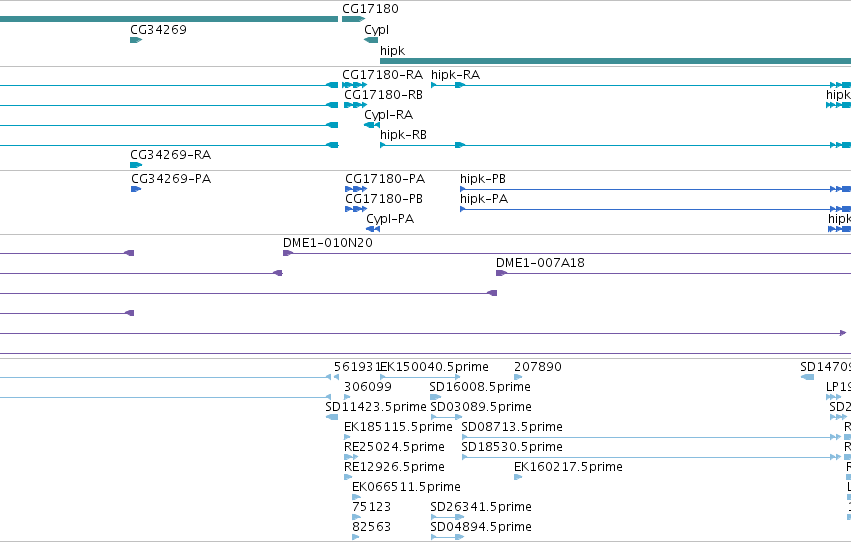Click the 75123 EST label
This screenshot has width=851, height=542.
(x=371, y=507)
